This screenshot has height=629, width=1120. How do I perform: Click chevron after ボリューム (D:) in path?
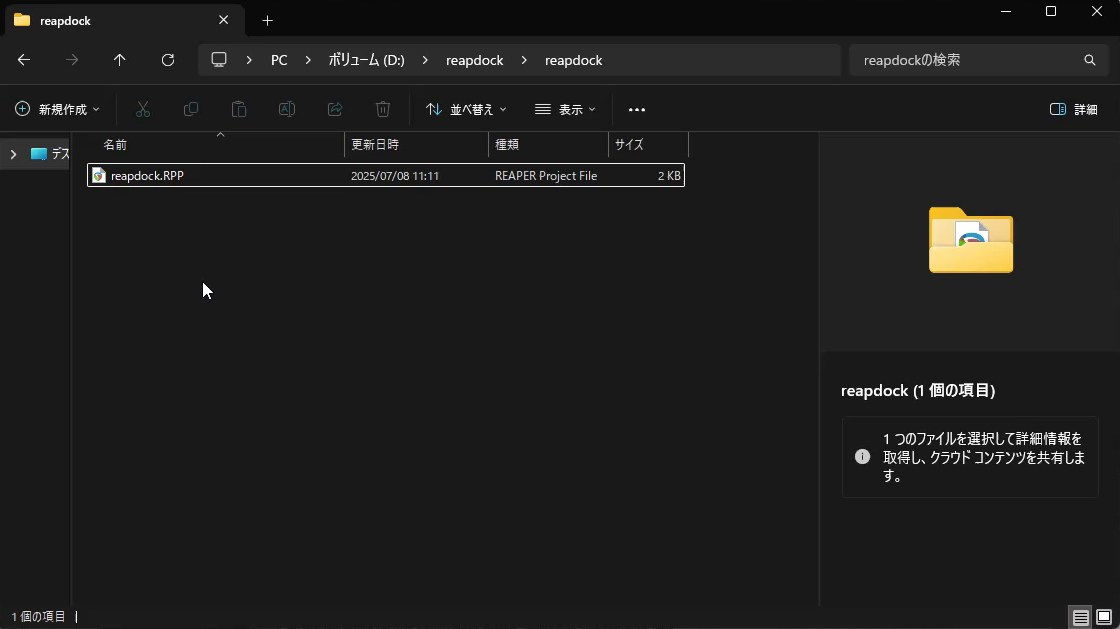[x=425, y=60]
